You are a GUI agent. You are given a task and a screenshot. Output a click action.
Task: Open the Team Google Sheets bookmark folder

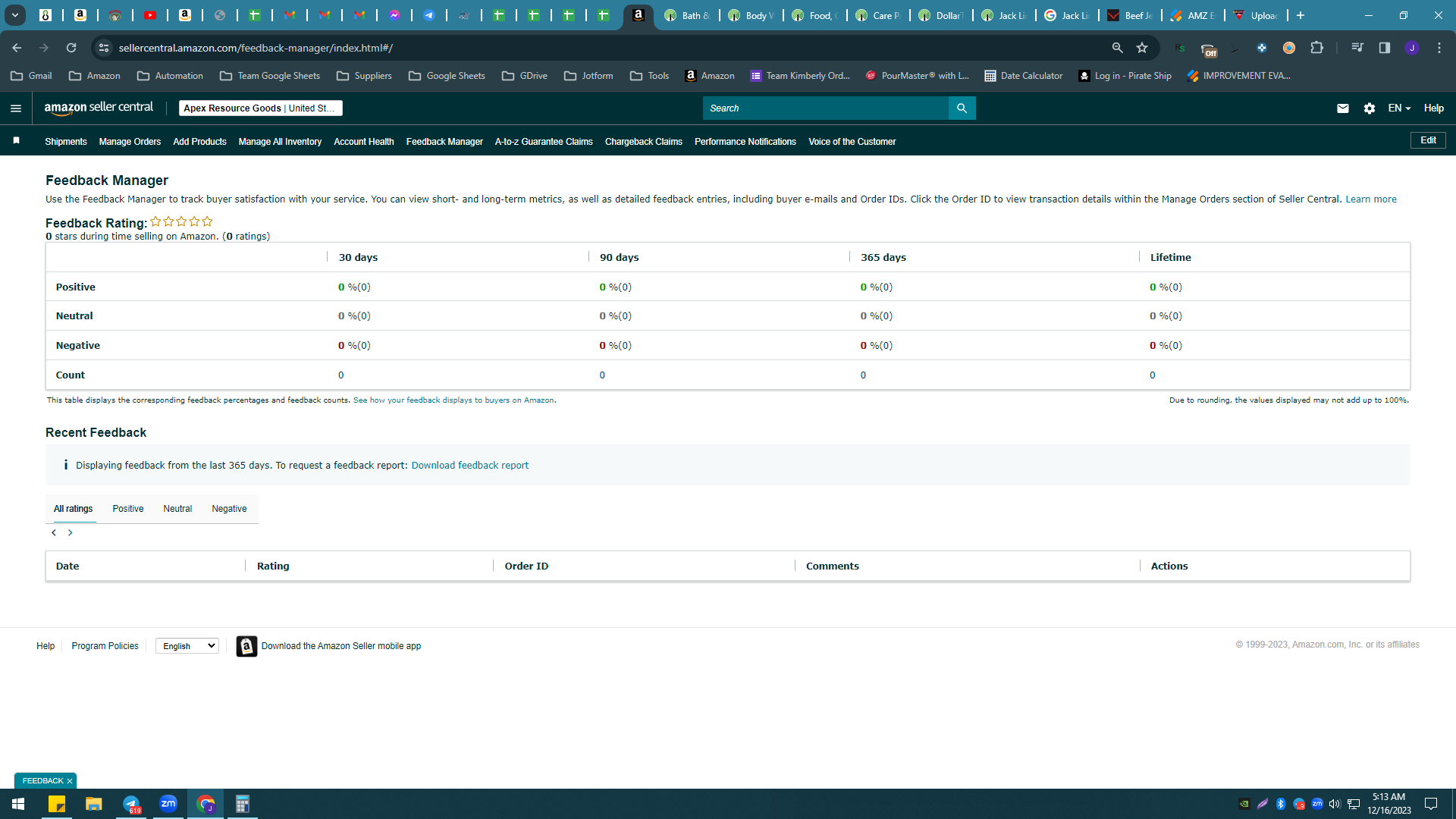click(x=270, y=76)
